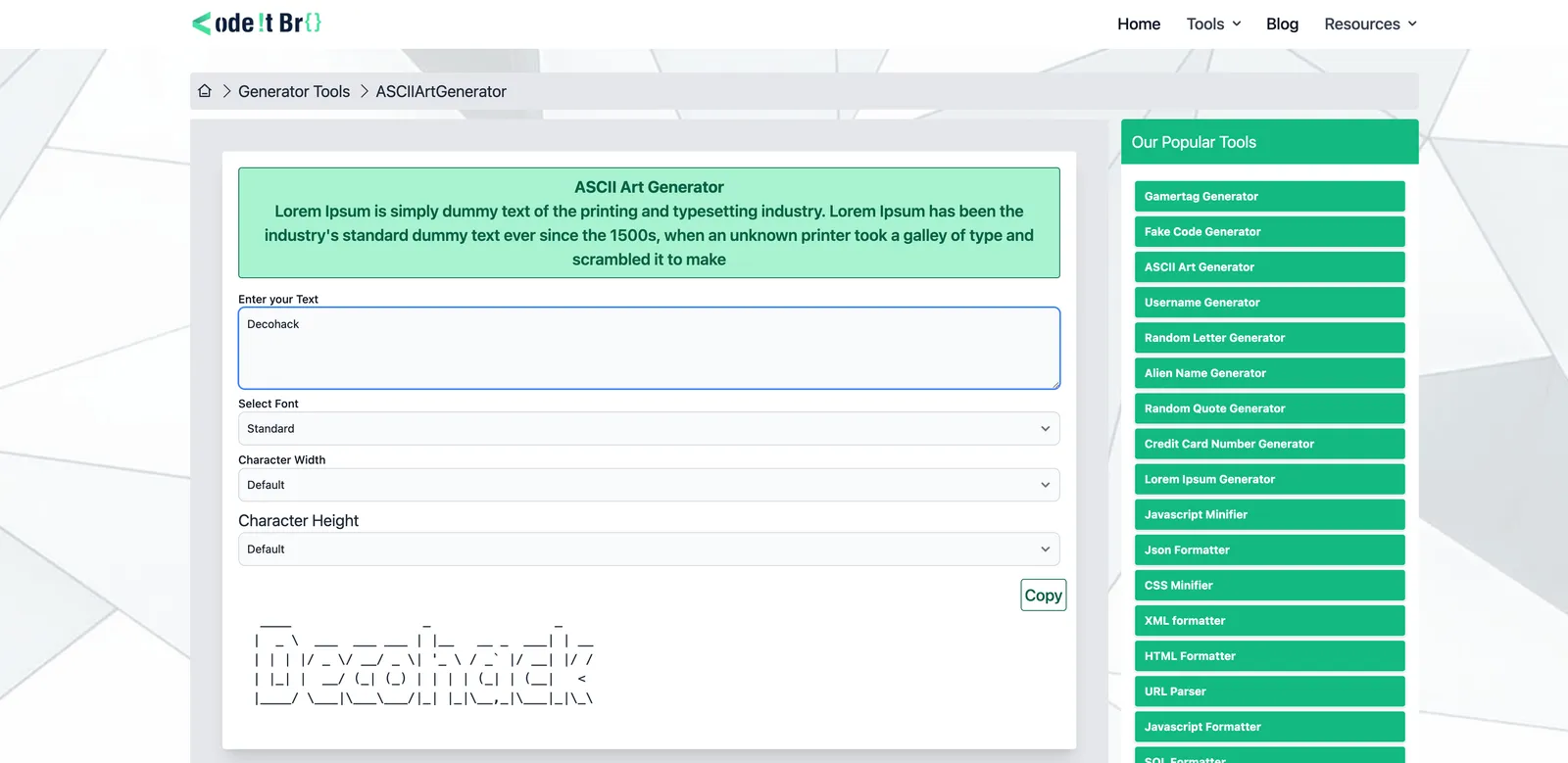Open the Json Formatter tool
Viewport: 1568px width, 763px height.
click(x=1269, y=549)
